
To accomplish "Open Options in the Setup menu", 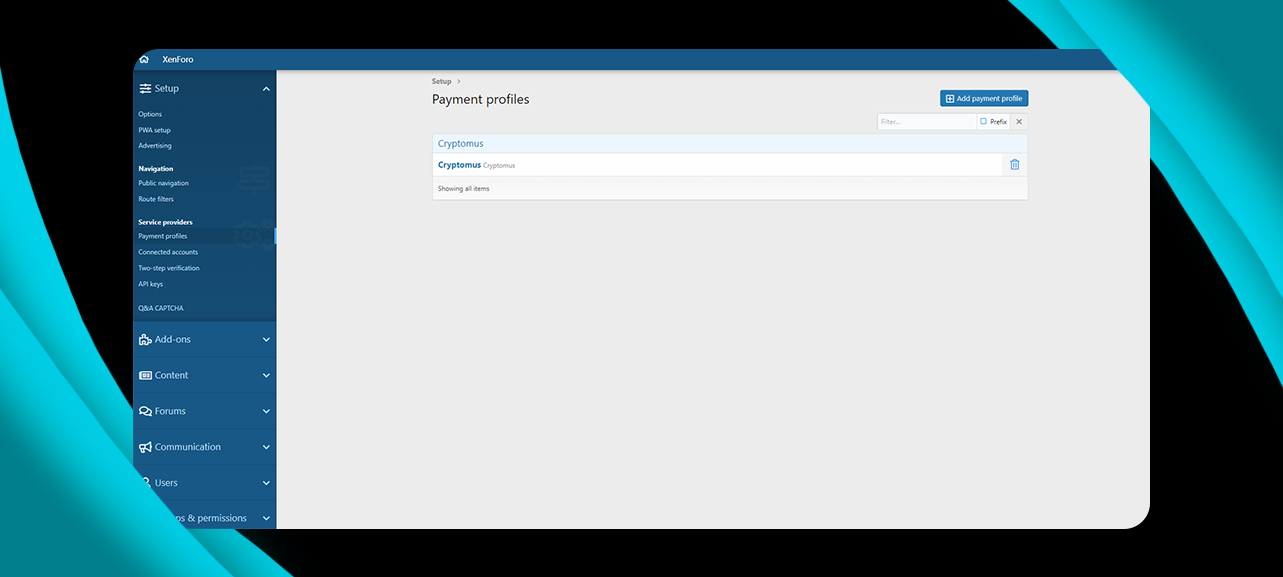I will (x=150, y=114).
